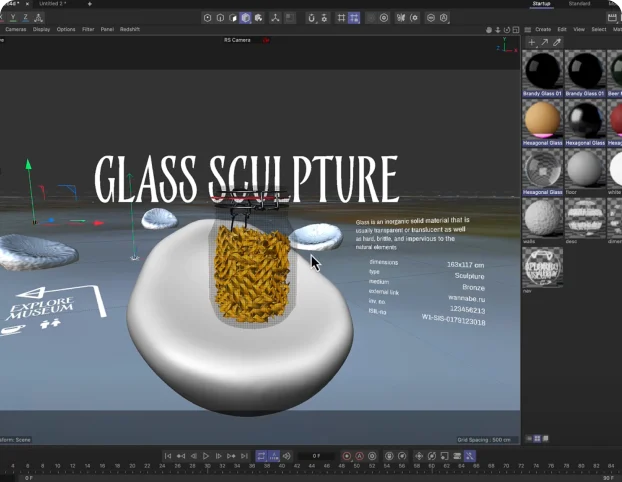Select Polygons mode in the top toolbar
The image size is (622, 482).
pos(233,18)
